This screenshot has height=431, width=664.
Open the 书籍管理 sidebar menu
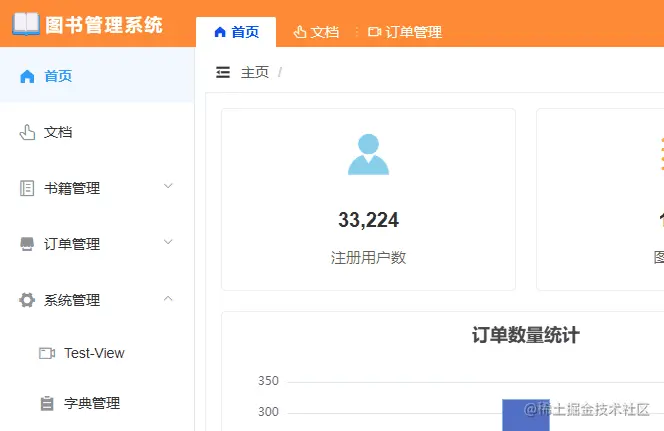coord(97,188)
